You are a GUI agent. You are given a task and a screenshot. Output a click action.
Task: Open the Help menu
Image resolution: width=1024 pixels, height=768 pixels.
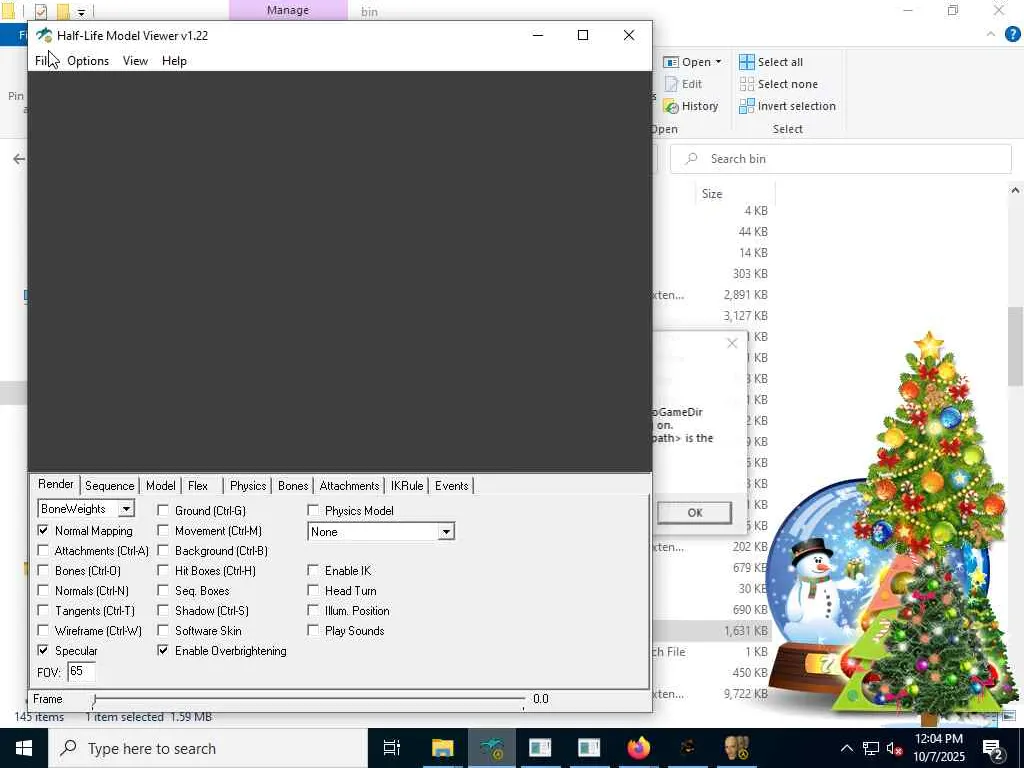174,61
